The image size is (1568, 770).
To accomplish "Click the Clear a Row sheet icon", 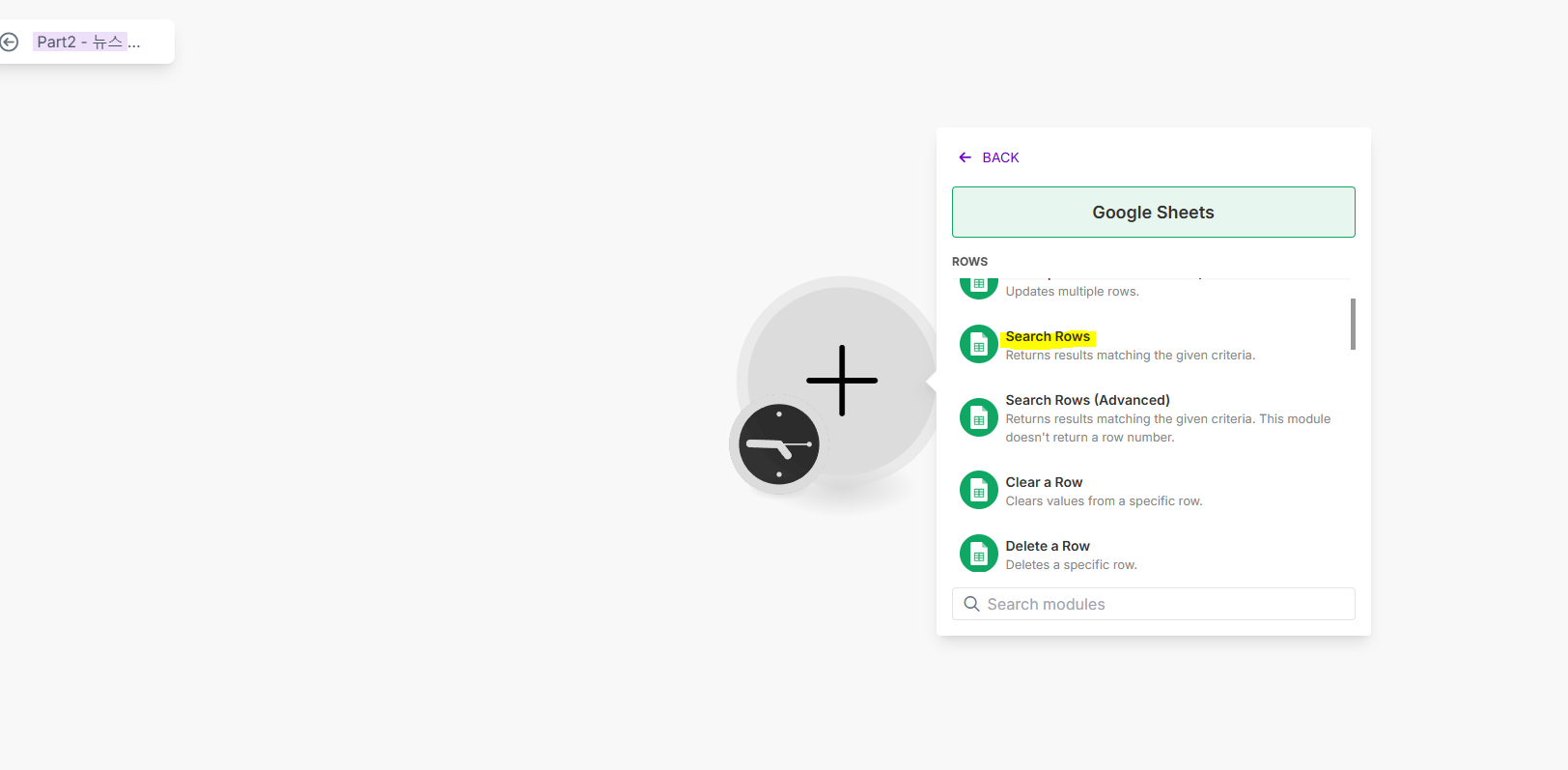I will pos(978,490).
